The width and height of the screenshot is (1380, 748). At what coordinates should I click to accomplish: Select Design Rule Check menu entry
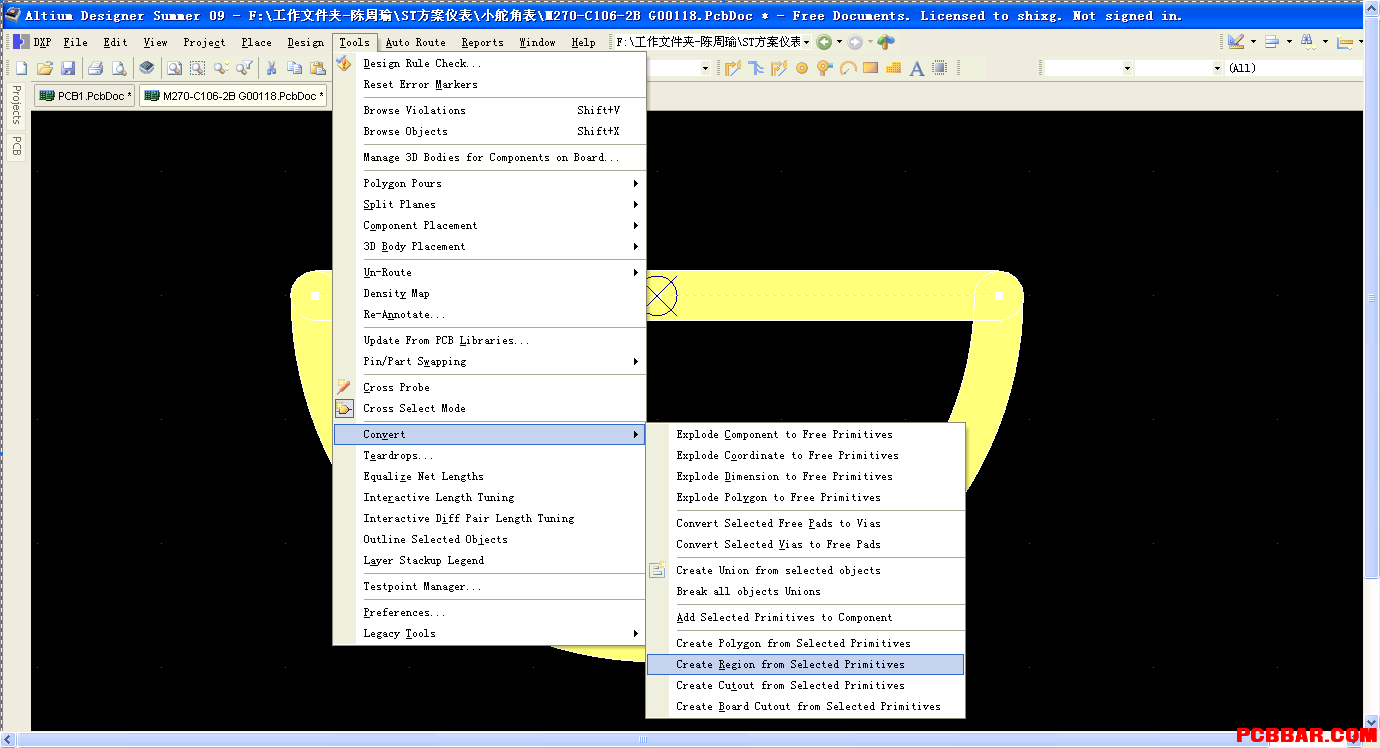tap(489, 63)
